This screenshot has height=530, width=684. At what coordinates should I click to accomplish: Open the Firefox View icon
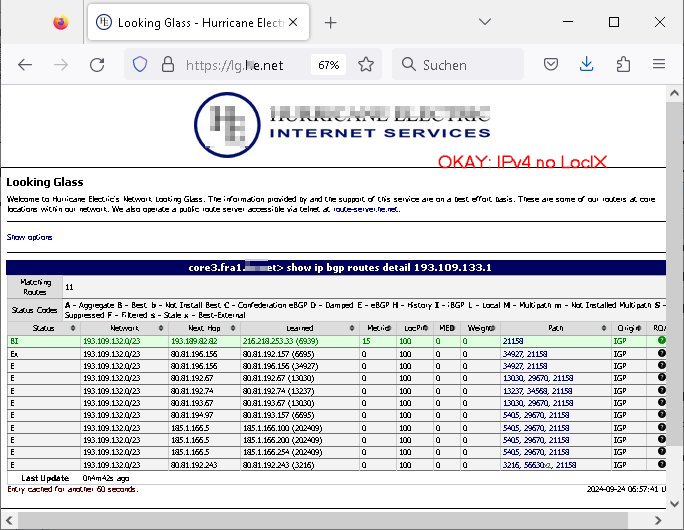click(61, 22)
